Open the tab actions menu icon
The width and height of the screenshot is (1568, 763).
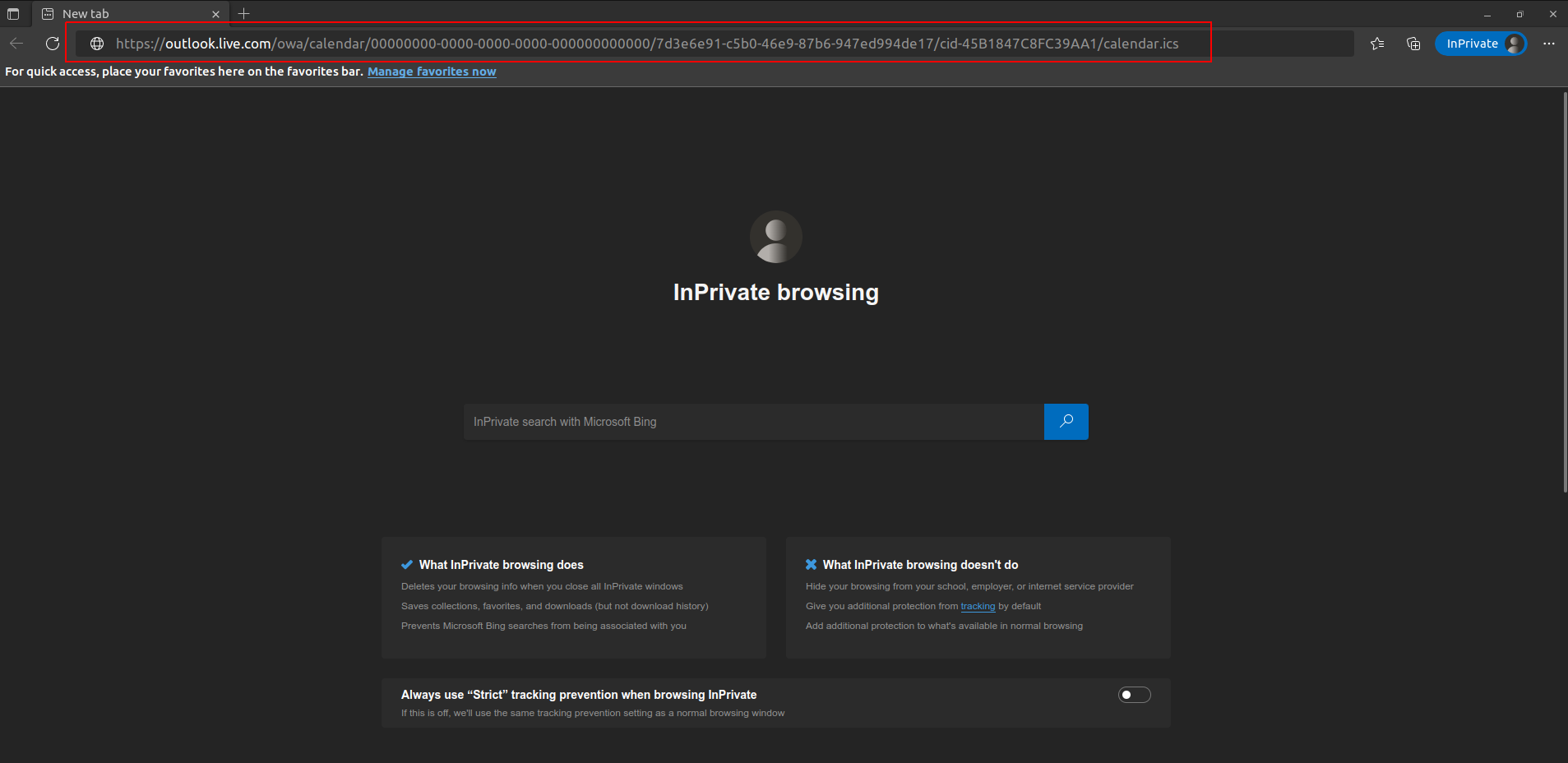click(x=13, y=14)
